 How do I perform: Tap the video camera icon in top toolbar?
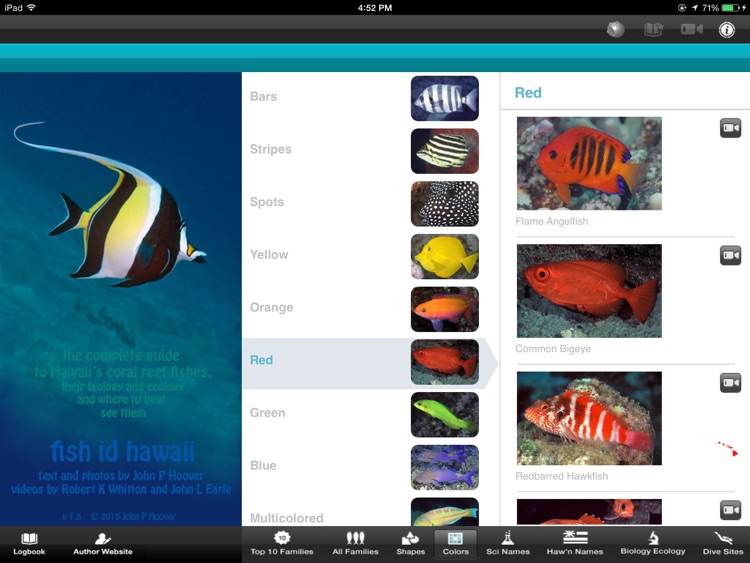[x=692, y=29]
